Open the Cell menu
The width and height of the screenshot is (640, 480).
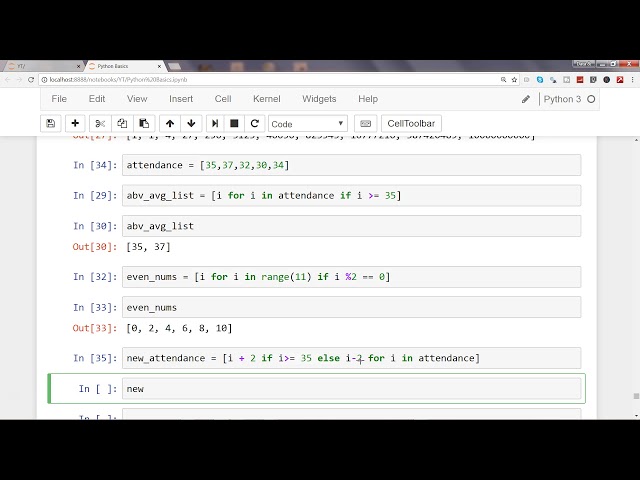coord(223,99)
